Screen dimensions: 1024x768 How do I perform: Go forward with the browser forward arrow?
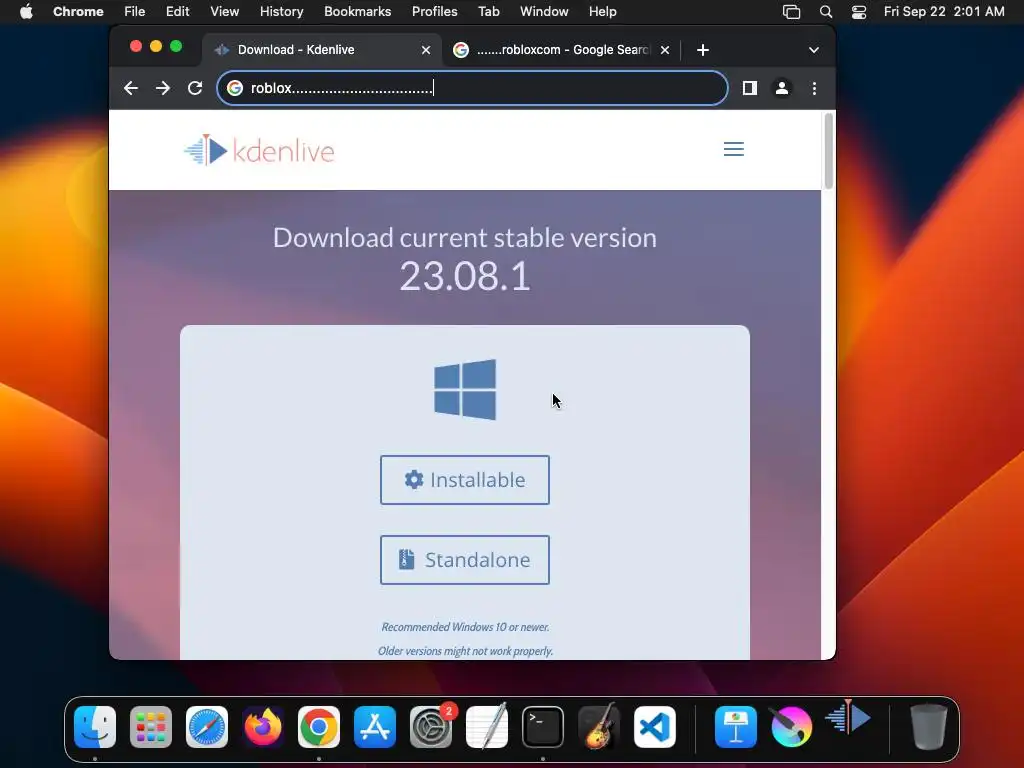(x=163, y=88)
